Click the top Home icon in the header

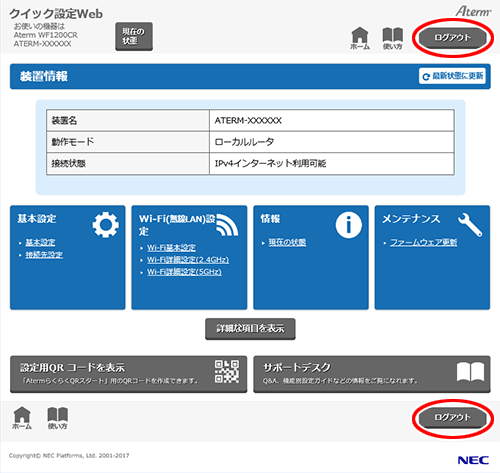360,38
